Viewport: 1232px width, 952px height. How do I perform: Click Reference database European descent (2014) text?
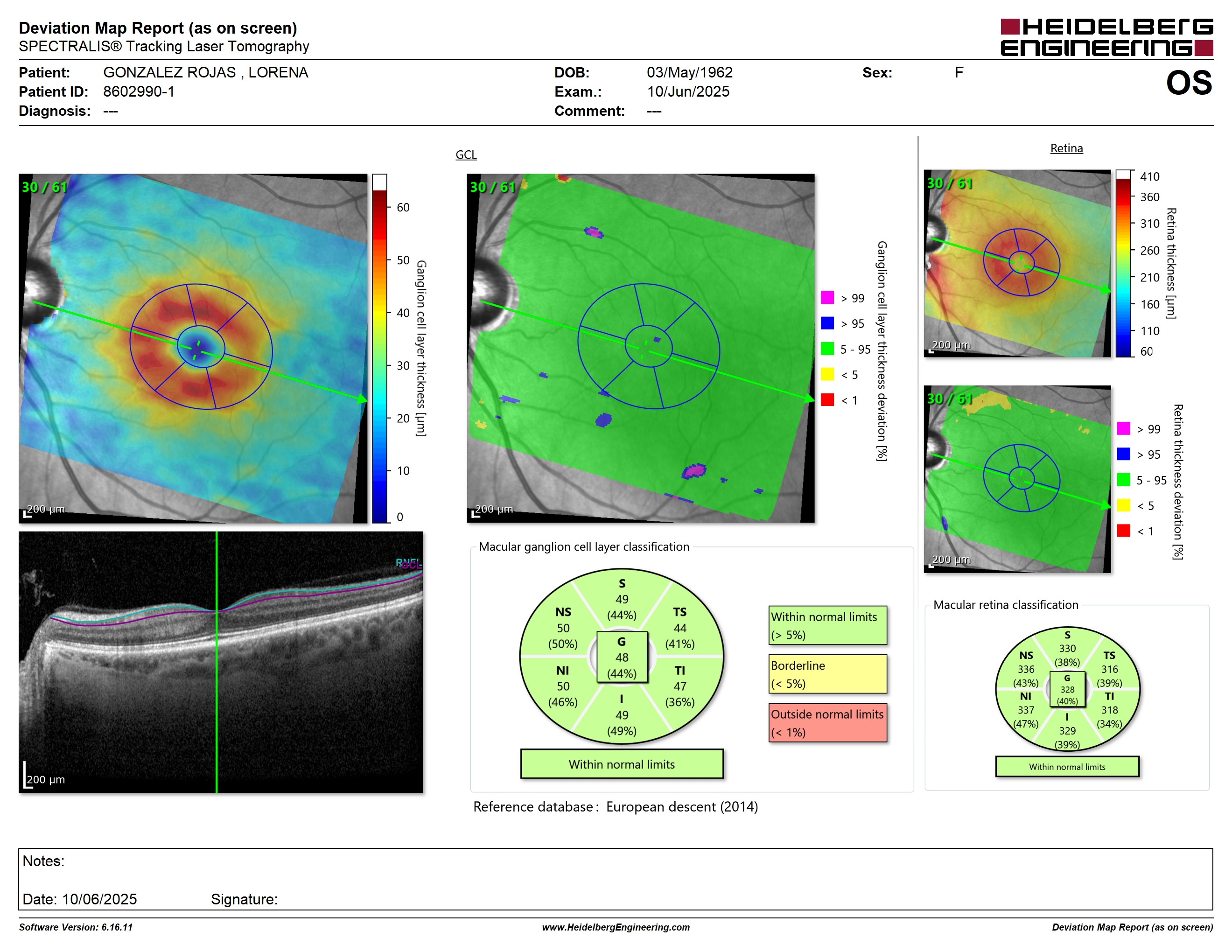tap(616, 806)
